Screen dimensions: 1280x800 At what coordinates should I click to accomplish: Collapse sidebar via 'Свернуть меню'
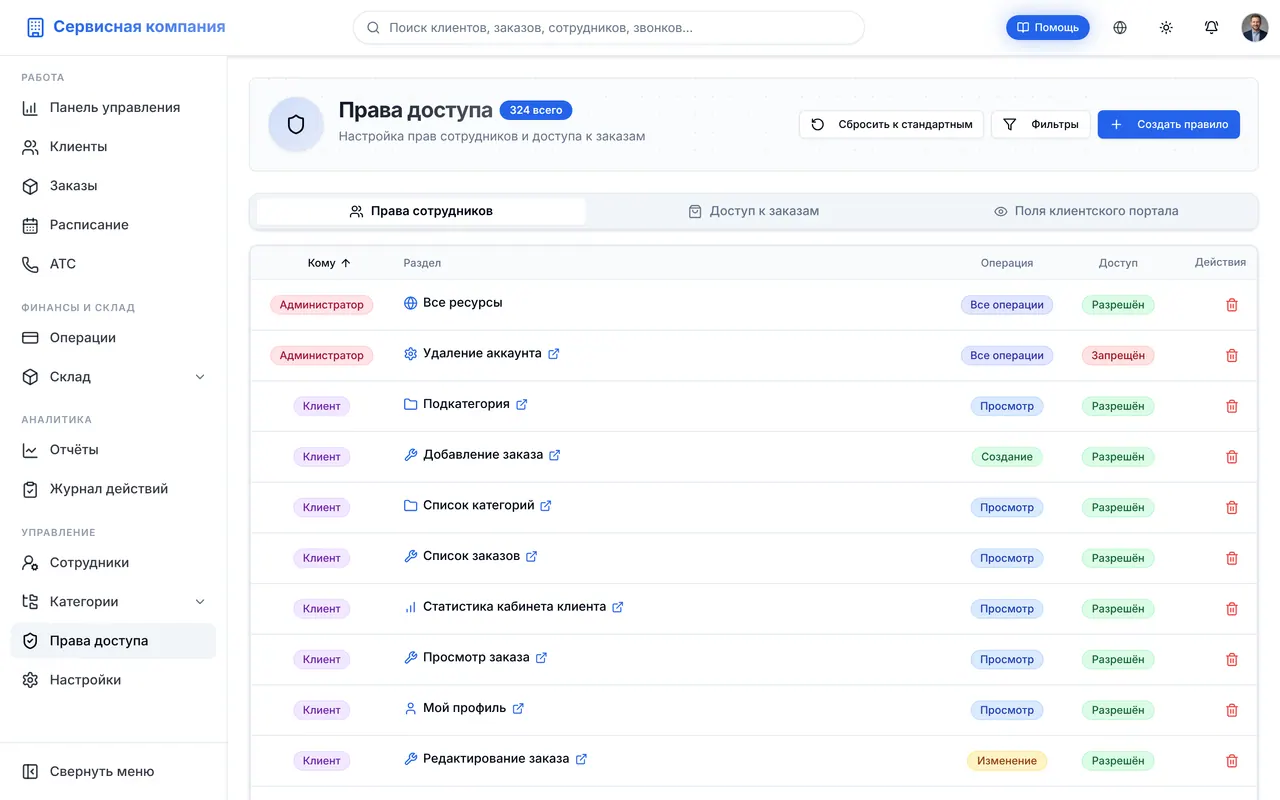113,772
